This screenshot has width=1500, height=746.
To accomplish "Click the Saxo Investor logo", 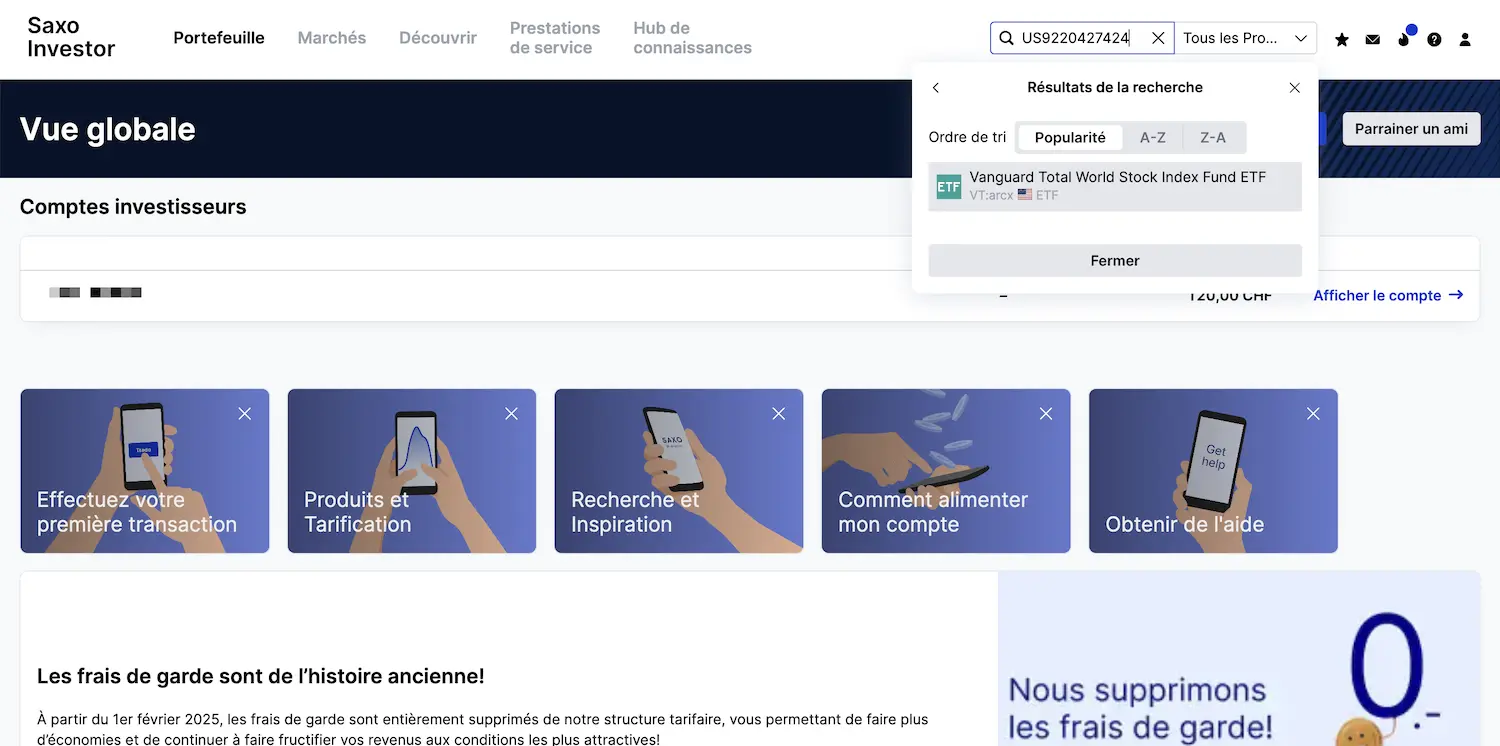I will (71, 37).
